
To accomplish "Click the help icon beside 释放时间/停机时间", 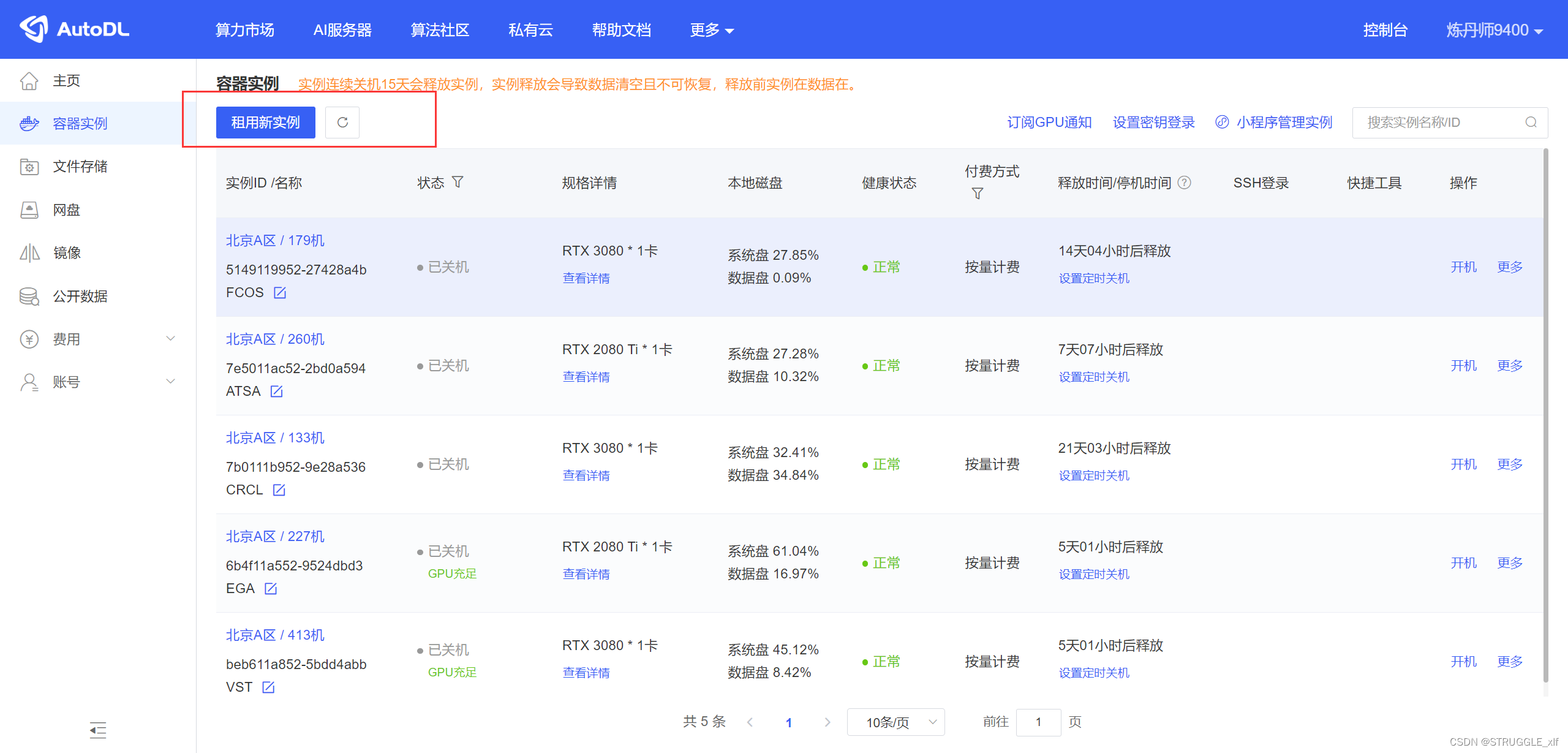I will pyautogui.click(x=1185, y=183).
